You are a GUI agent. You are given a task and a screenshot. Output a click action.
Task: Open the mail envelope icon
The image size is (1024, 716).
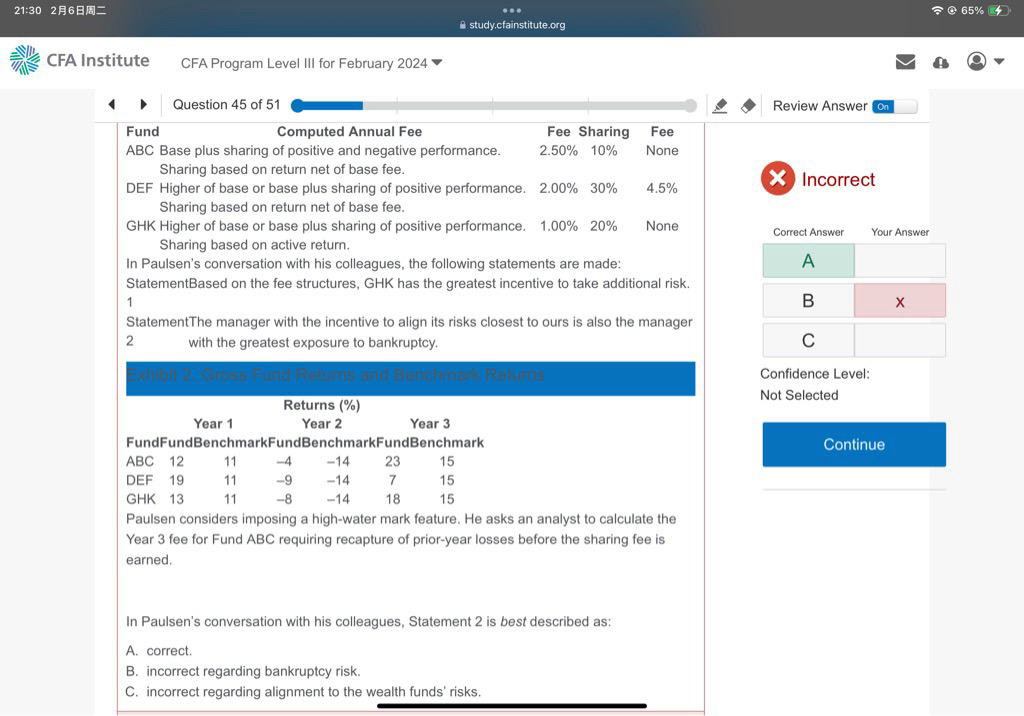point(905,62)
